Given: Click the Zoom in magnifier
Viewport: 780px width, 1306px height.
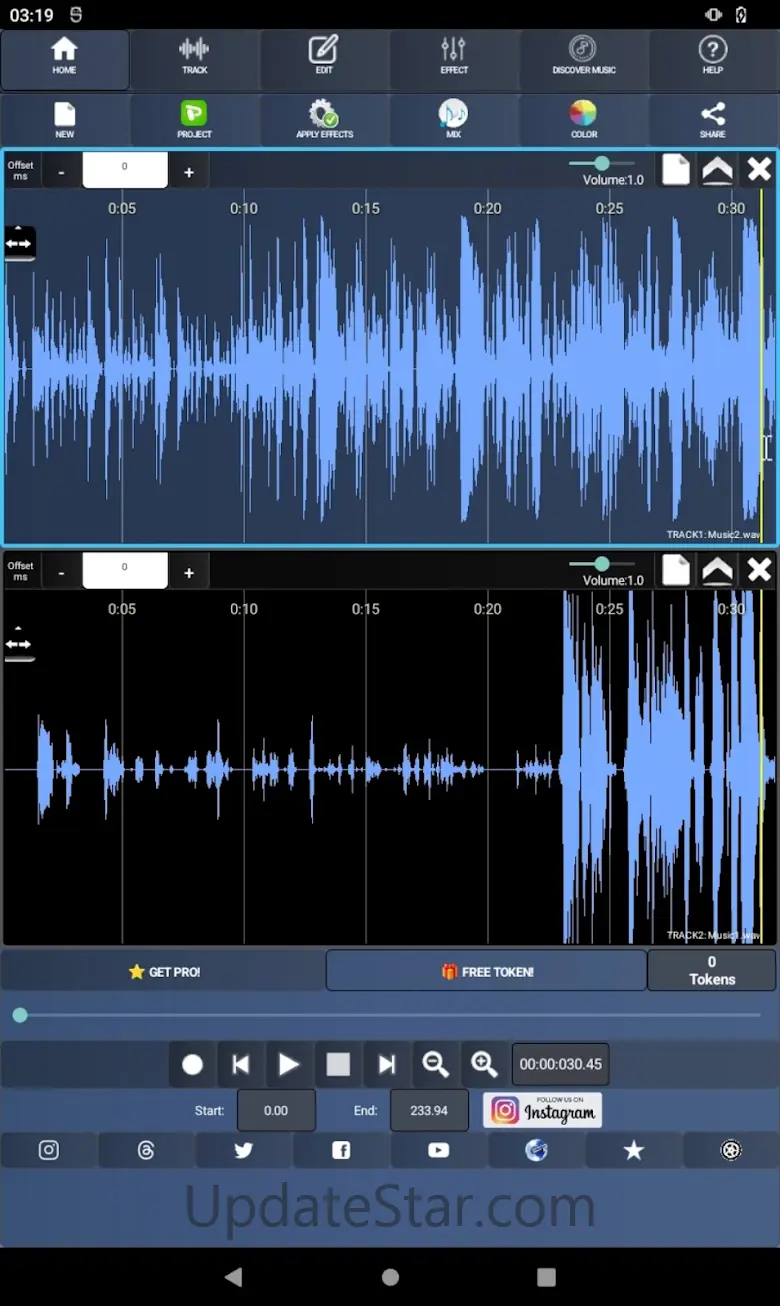Looking at the screenshot, I should tap(484, 1064).
